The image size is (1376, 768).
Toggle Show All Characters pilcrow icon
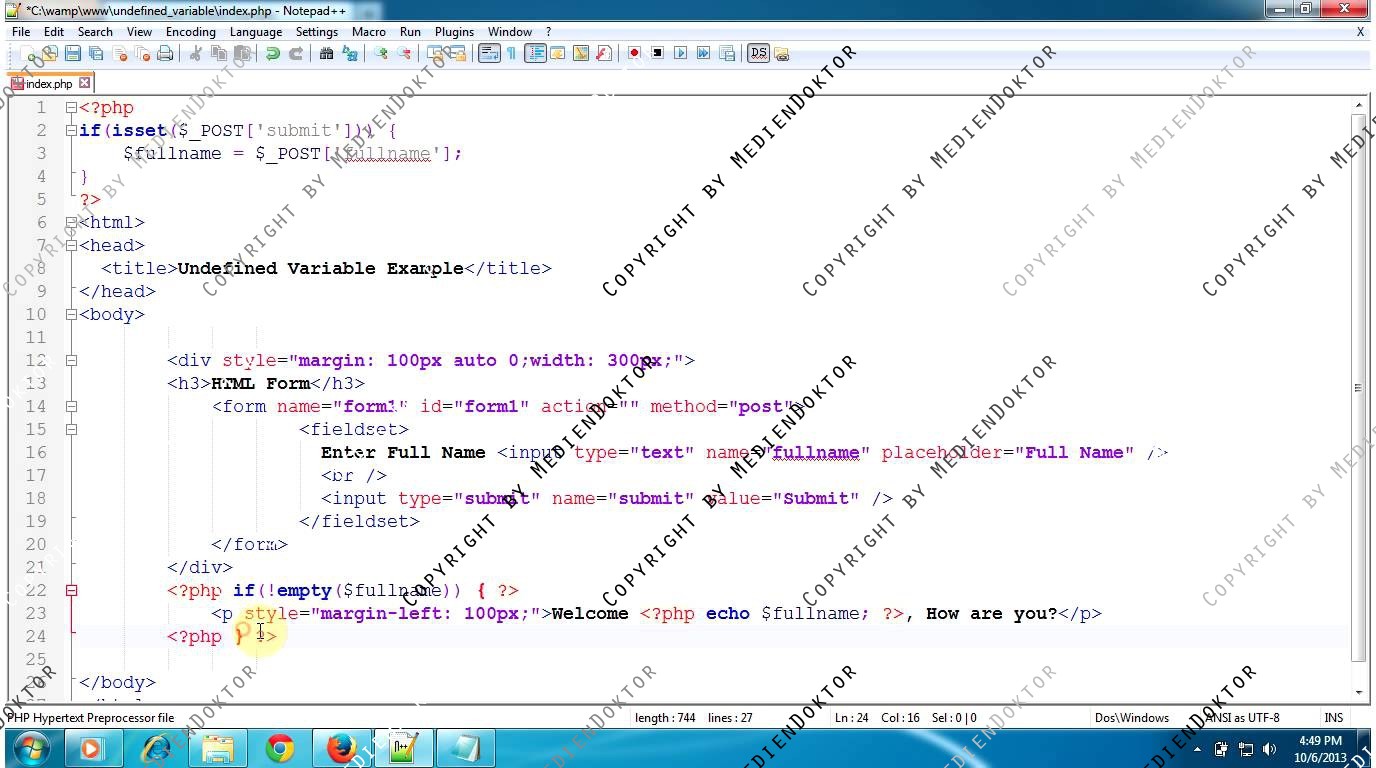pyautogui.click(x=511, y=53)
